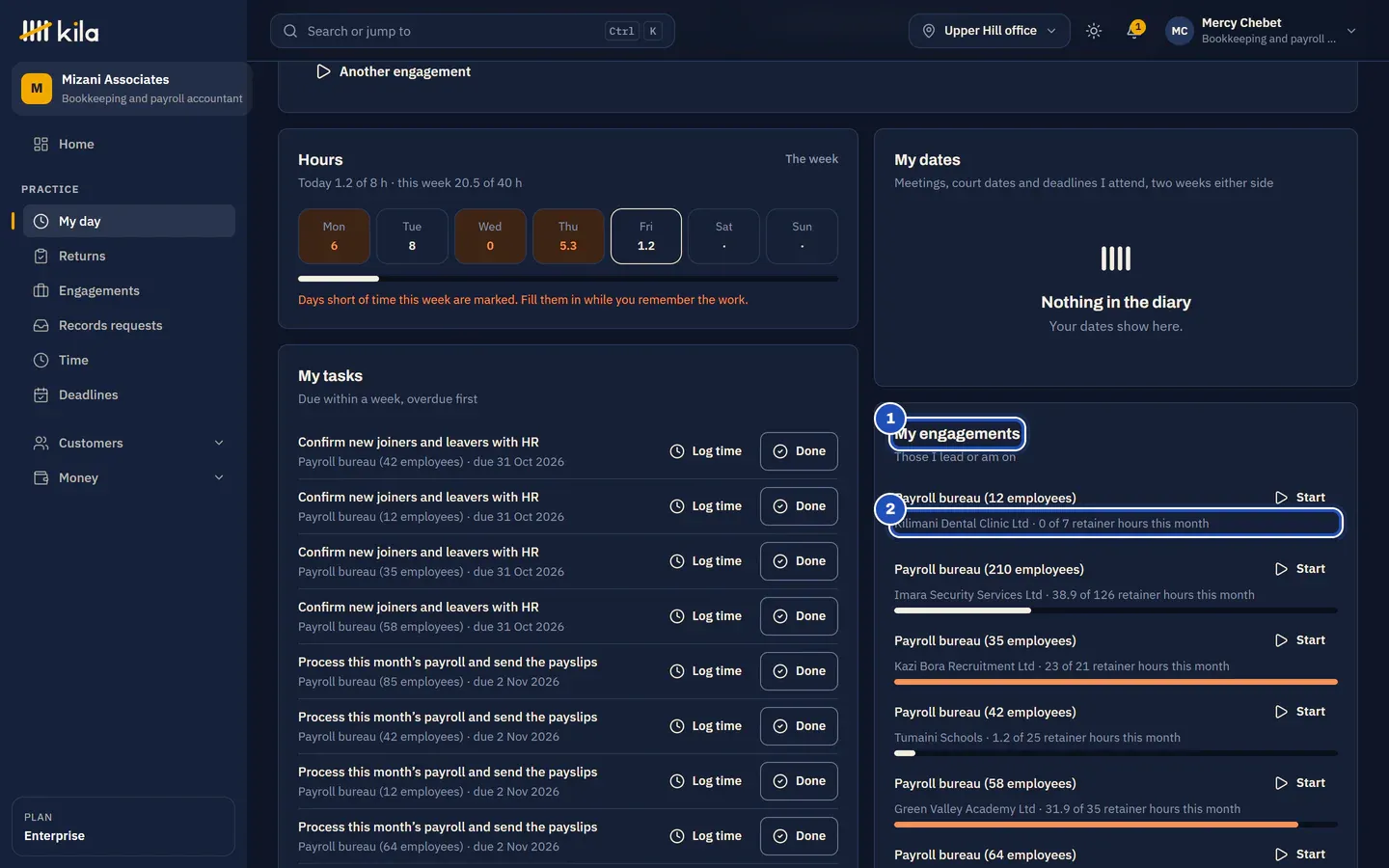The image size is (1389, 868).
Task: Open Engagements from the sidebar
Action: click(129, 290)
